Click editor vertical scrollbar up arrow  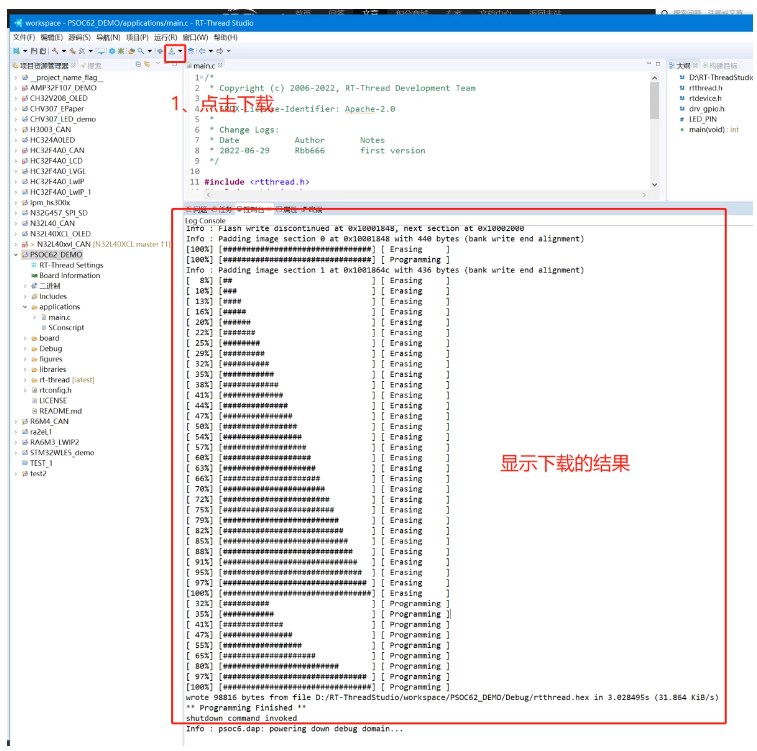[655, 78]
